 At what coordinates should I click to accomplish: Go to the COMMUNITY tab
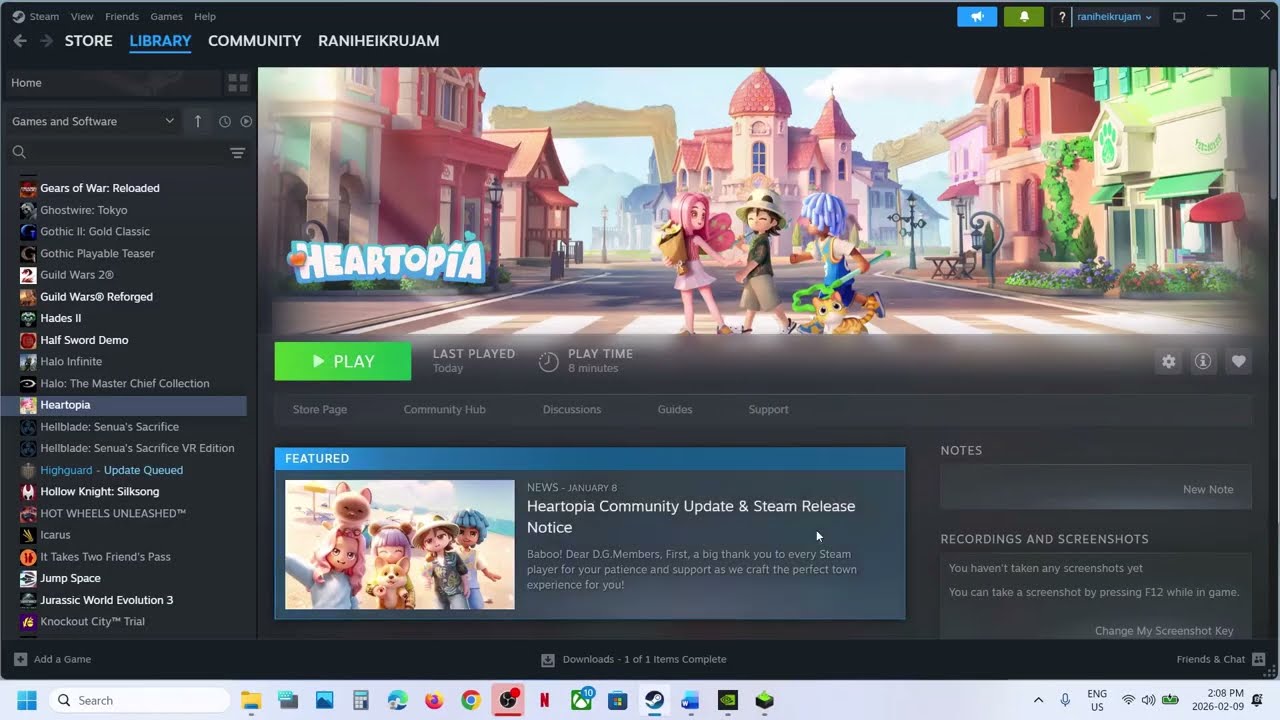tap(254, 41)
